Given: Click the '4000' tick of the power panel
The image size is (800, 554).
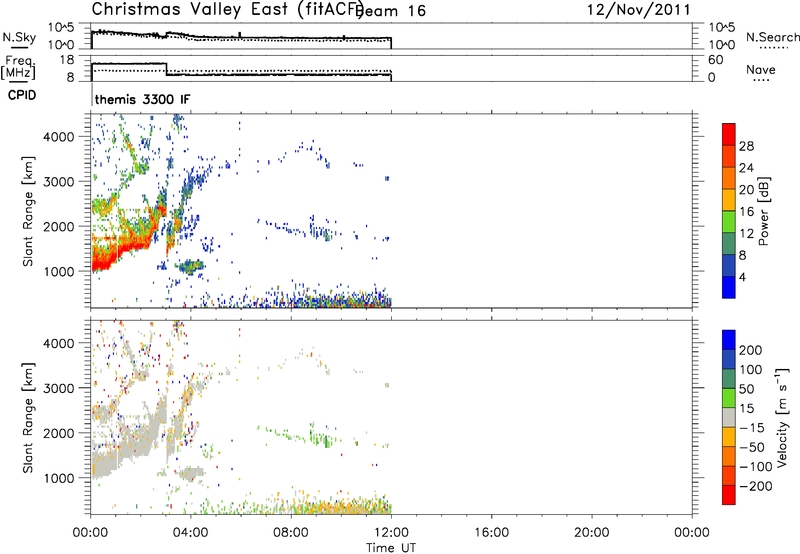Looking at the screenshot, I should click(58, 137).
